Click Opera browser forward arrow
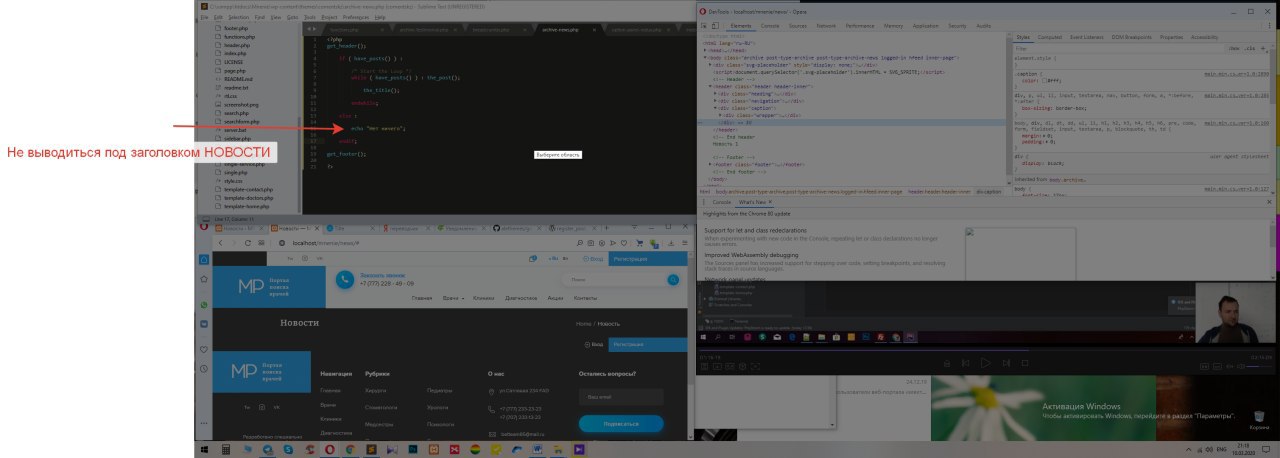This screenshot has height=458, width=1280. [234, 243]
